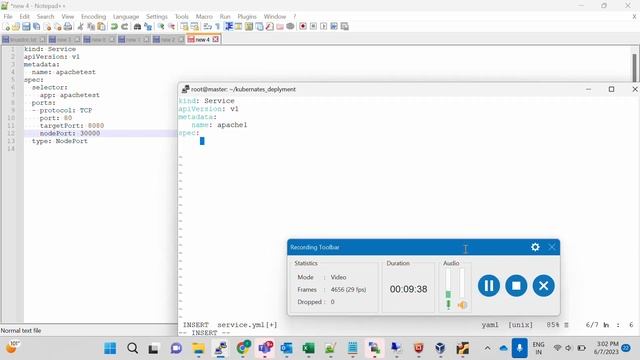The image size is (640, 360).
Task: Close the new 4 tab
Action: click(x=216, y=39)
